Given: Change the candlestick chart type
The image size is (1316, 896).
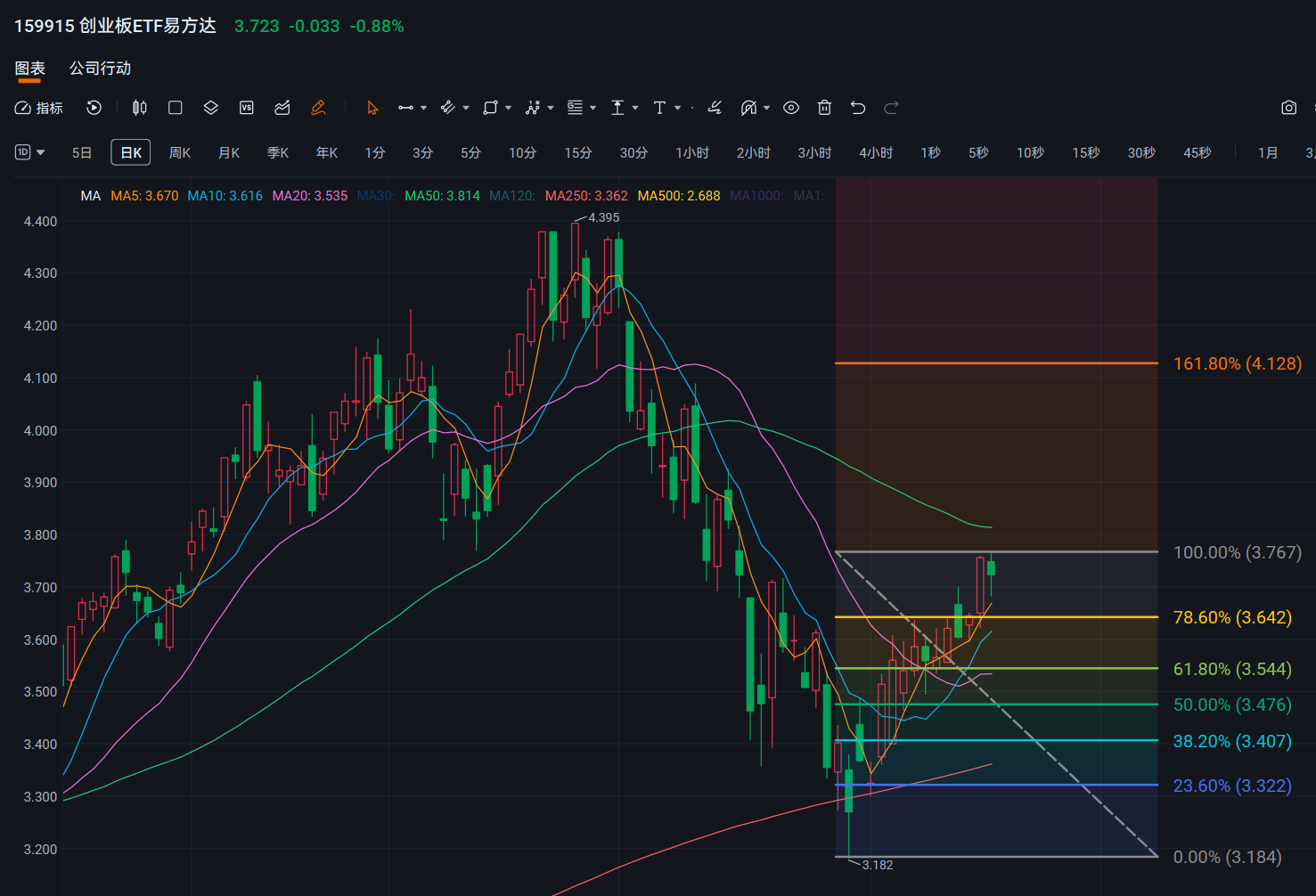Looking at the screenshot, I should pos(140,108).
